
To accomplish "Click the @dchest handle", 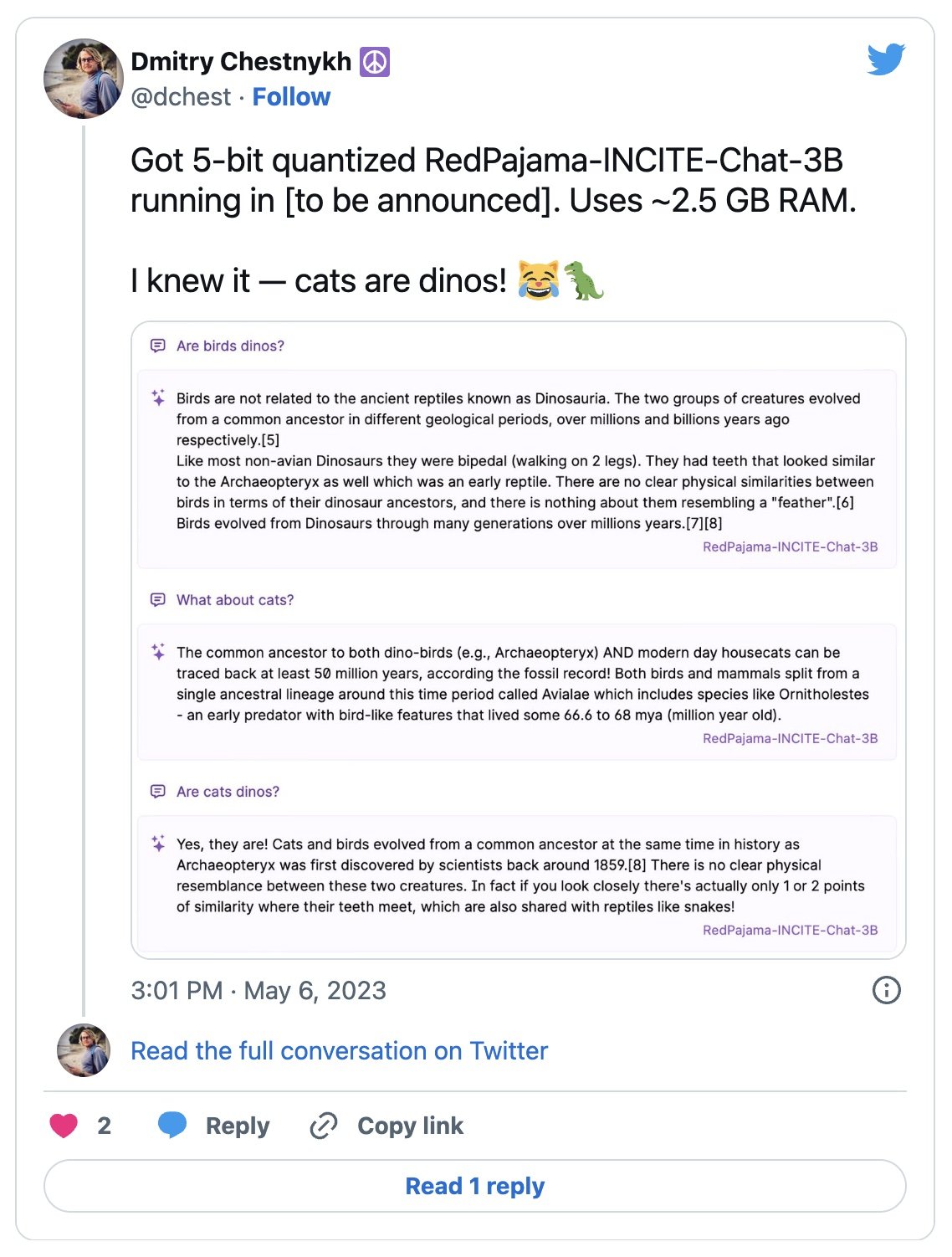I will coord(181,97).
